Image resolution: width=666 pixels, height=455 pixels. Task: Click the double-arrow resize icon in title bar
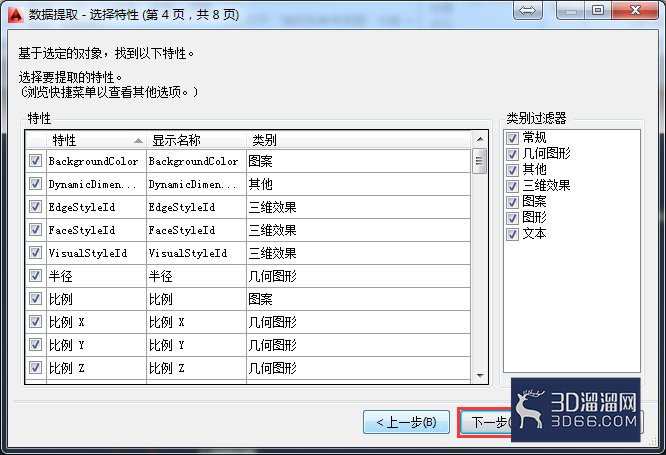528,11
